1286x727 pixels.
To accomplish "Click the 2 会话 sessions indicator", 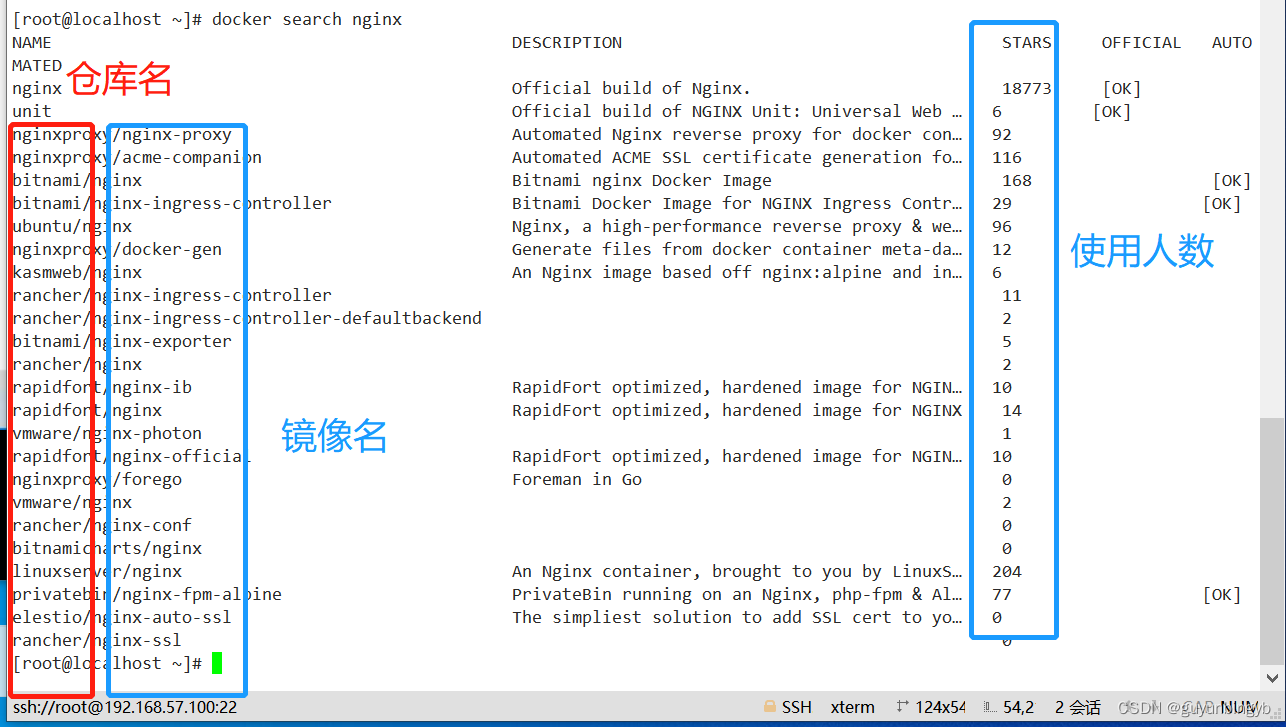I will [1077, 707].
